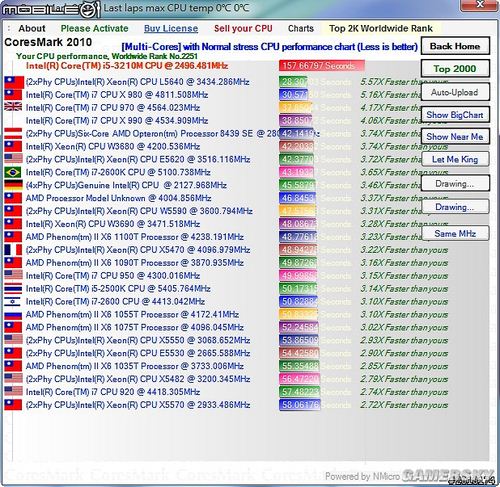The height and width of the screenshot is (487, 500).
Task: Click the Austrian flag beside AMD Opteron 8439 SE
Action: point(13,133)
